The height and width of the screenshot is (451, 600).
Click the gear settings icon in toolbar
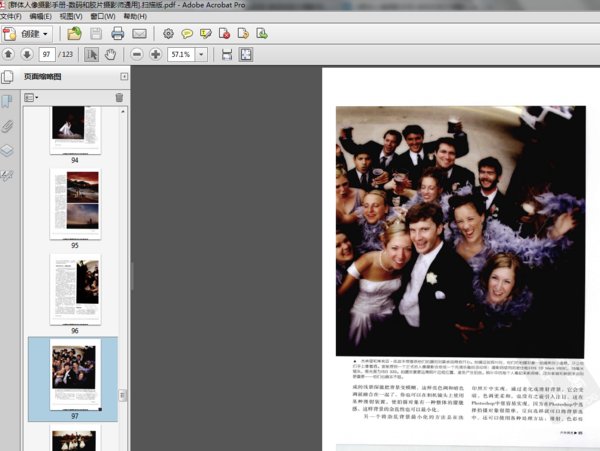pyautogui.click(x=168, y=34)
